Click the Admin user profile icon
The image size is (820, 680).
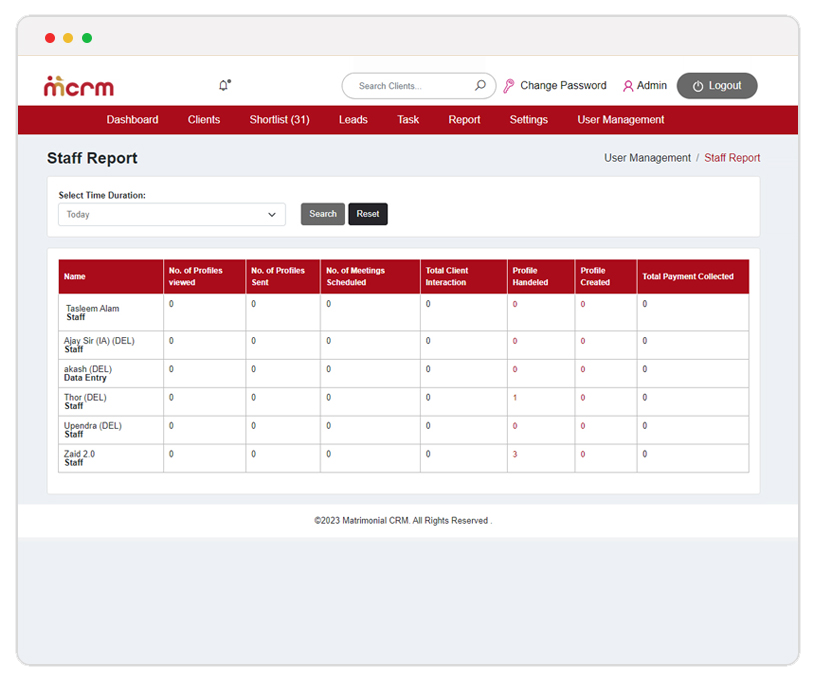[x=628, y=86]
